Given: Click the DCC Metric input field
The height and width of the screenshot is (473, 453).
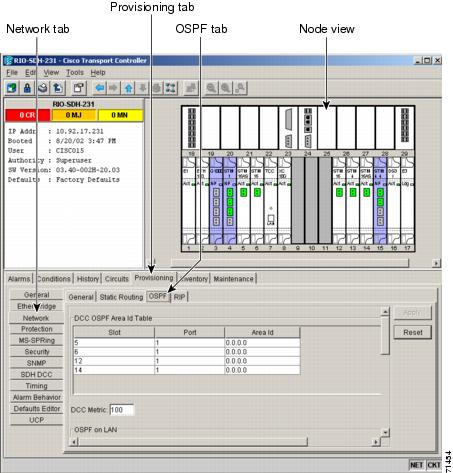Looking at the screenshot, I should coord(122,410).
